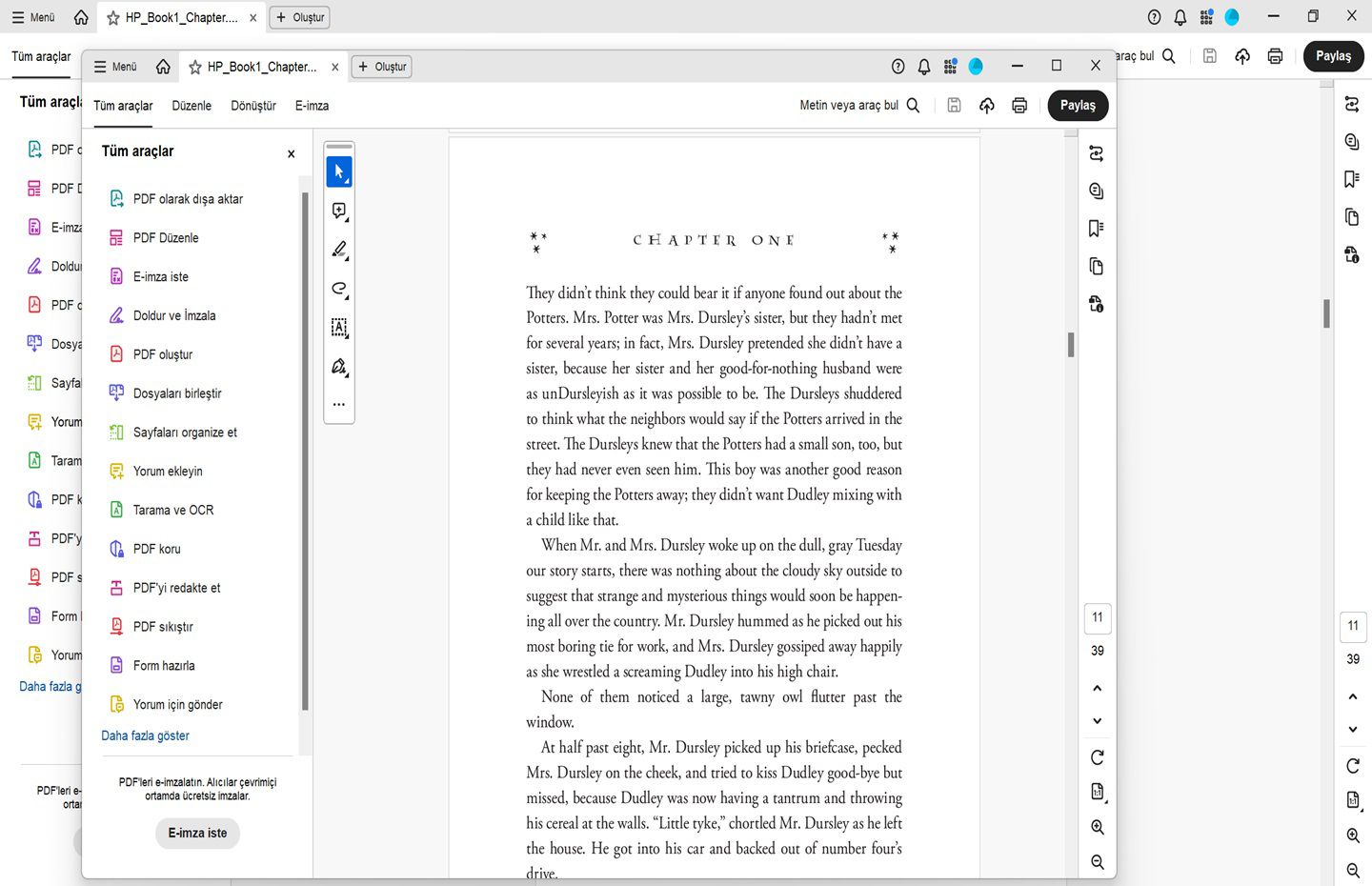Pick the Add comment tool in quick toolbar

pyautogui.click(x=339, y=211)
